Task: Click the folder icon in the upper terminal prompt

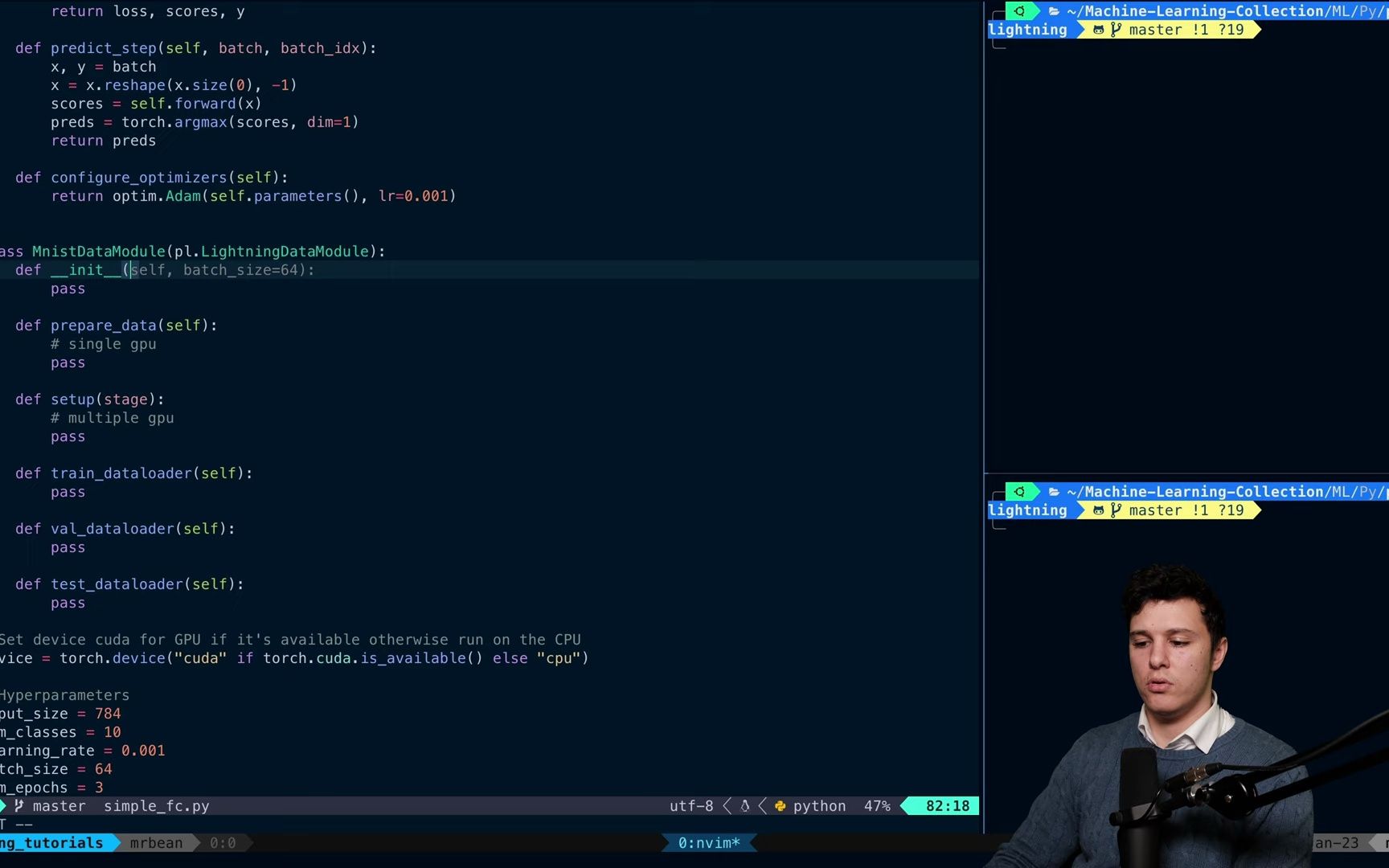Action: 1054,11
